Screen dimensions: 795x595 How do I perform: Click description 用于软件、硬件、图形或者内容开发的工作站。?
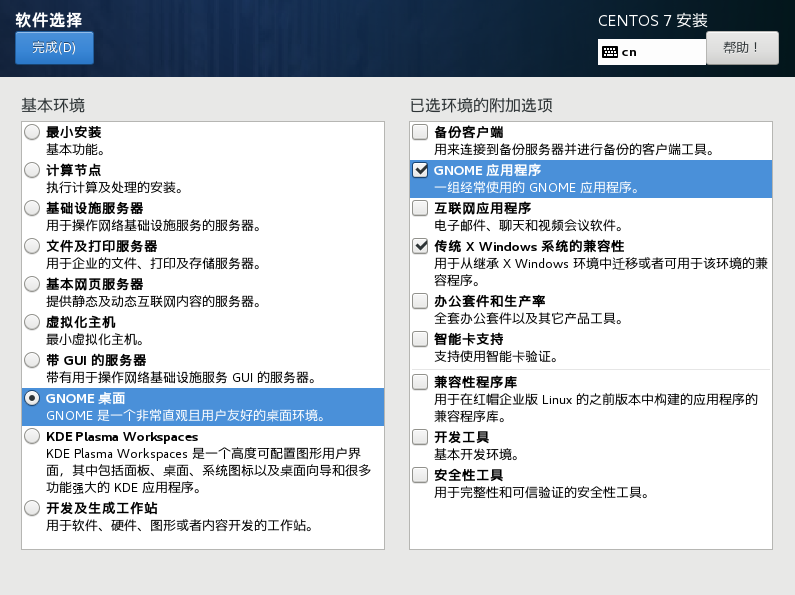click(x=179, y=526)
